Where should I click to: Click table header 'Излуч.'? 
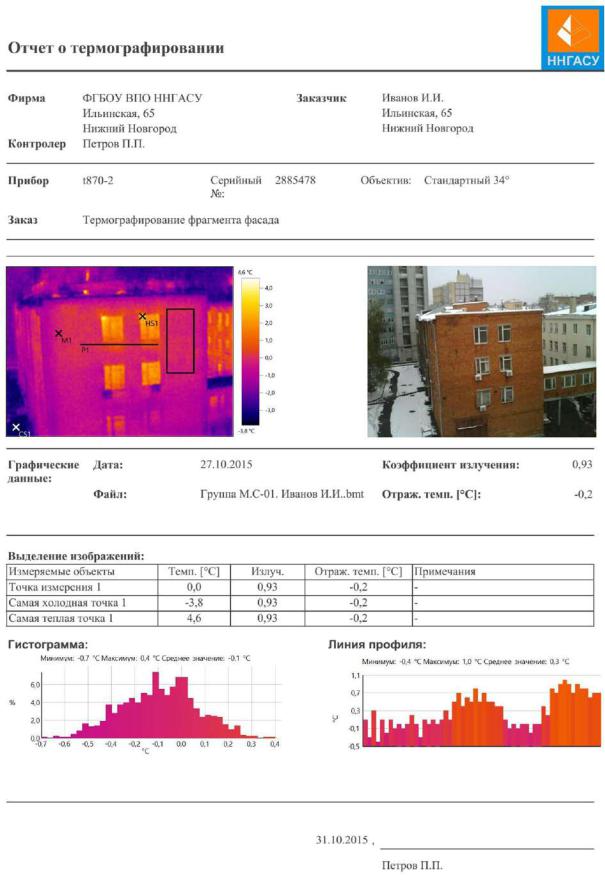click(267, 571)
